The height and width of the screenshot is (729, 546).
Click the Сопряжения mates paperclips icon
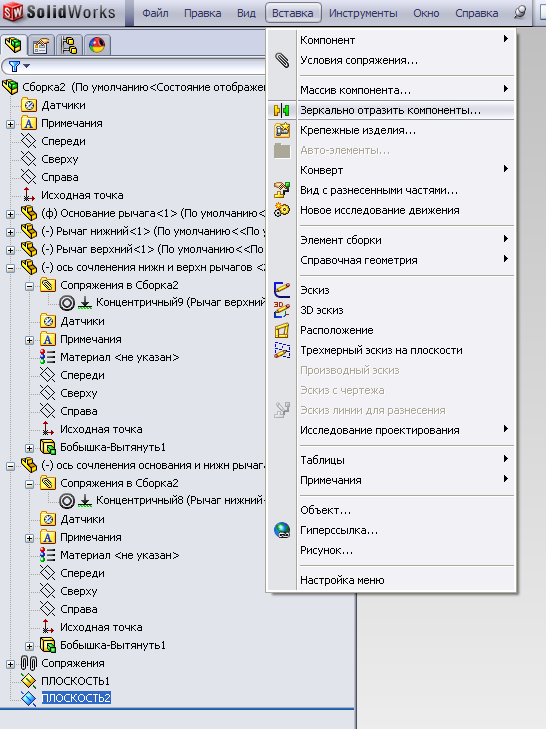(x=29, y=663)
